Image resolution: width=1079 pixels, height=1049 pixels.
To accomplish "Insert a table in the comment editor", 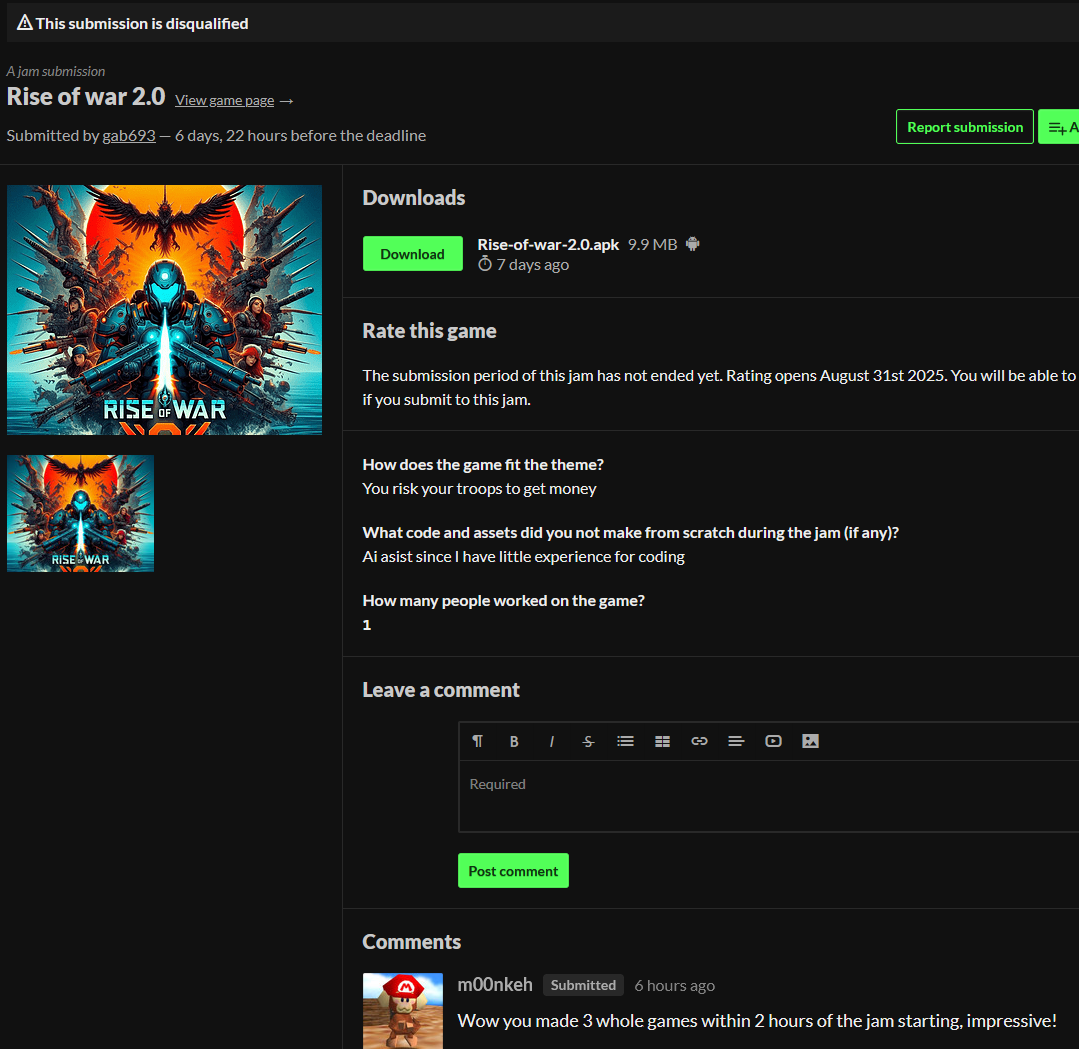I will click(663, 741).
